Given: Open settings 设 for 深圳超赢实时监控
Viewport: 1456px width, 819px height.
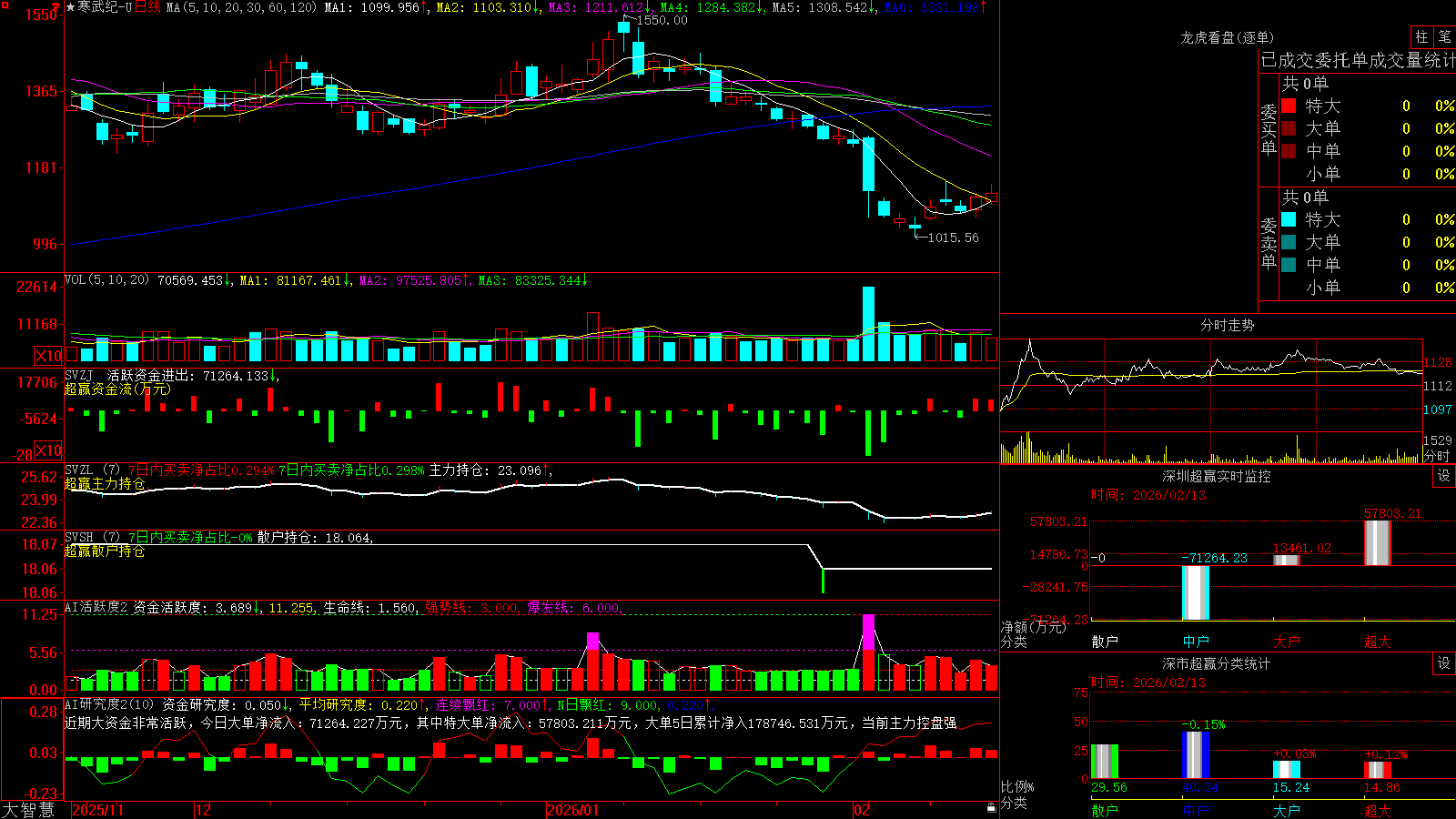Looking at the screenshot, I should click(x=1444, y=476).
